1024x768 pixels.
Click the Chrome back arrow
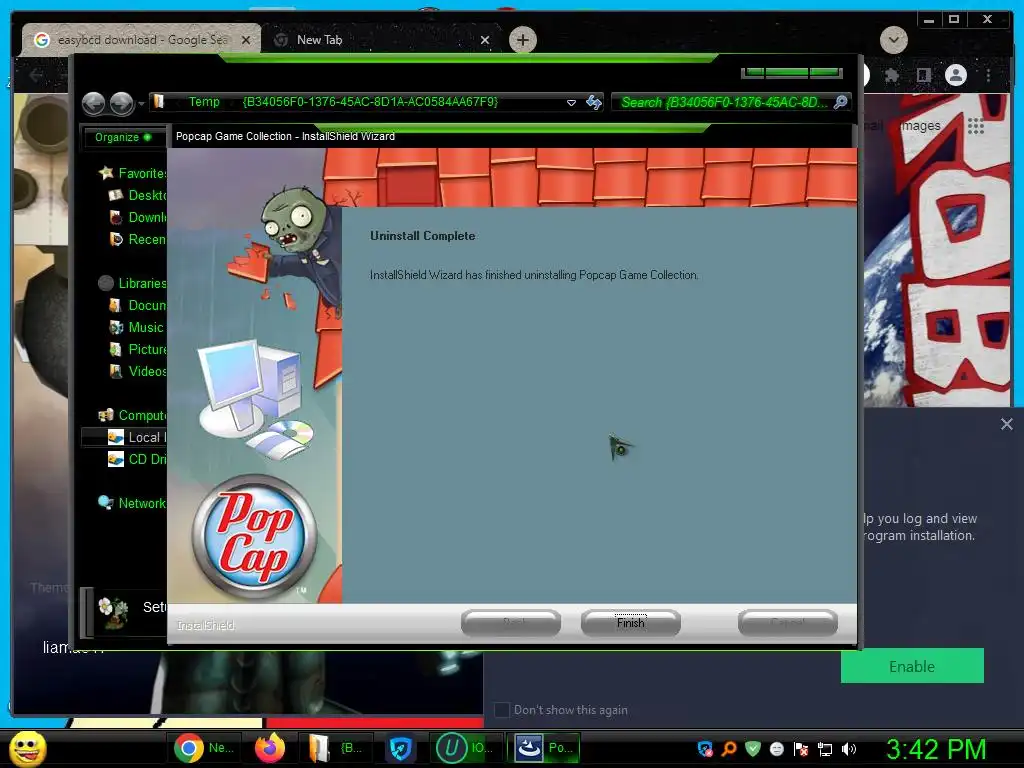coord(36,76)
